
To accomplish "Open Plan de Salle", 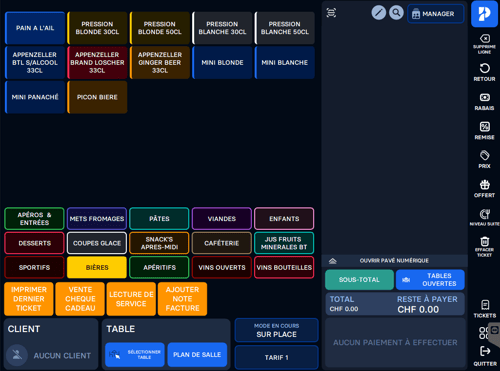I will (197, 355).
